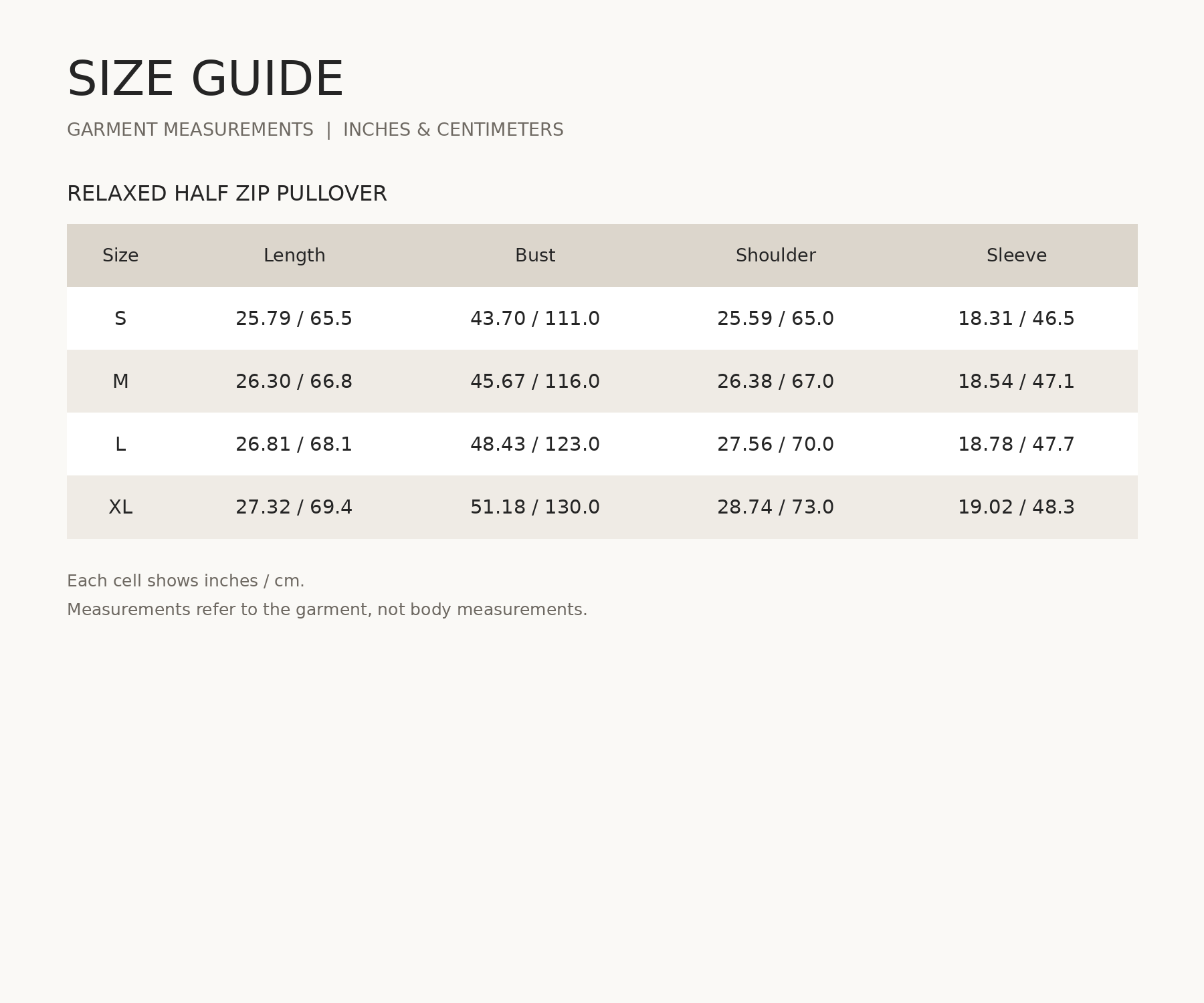The width and height of the screenshot is (1204, 1003).
Task: Click the S length value 25.79 / 65.5
Action: [x=294, y=318]
